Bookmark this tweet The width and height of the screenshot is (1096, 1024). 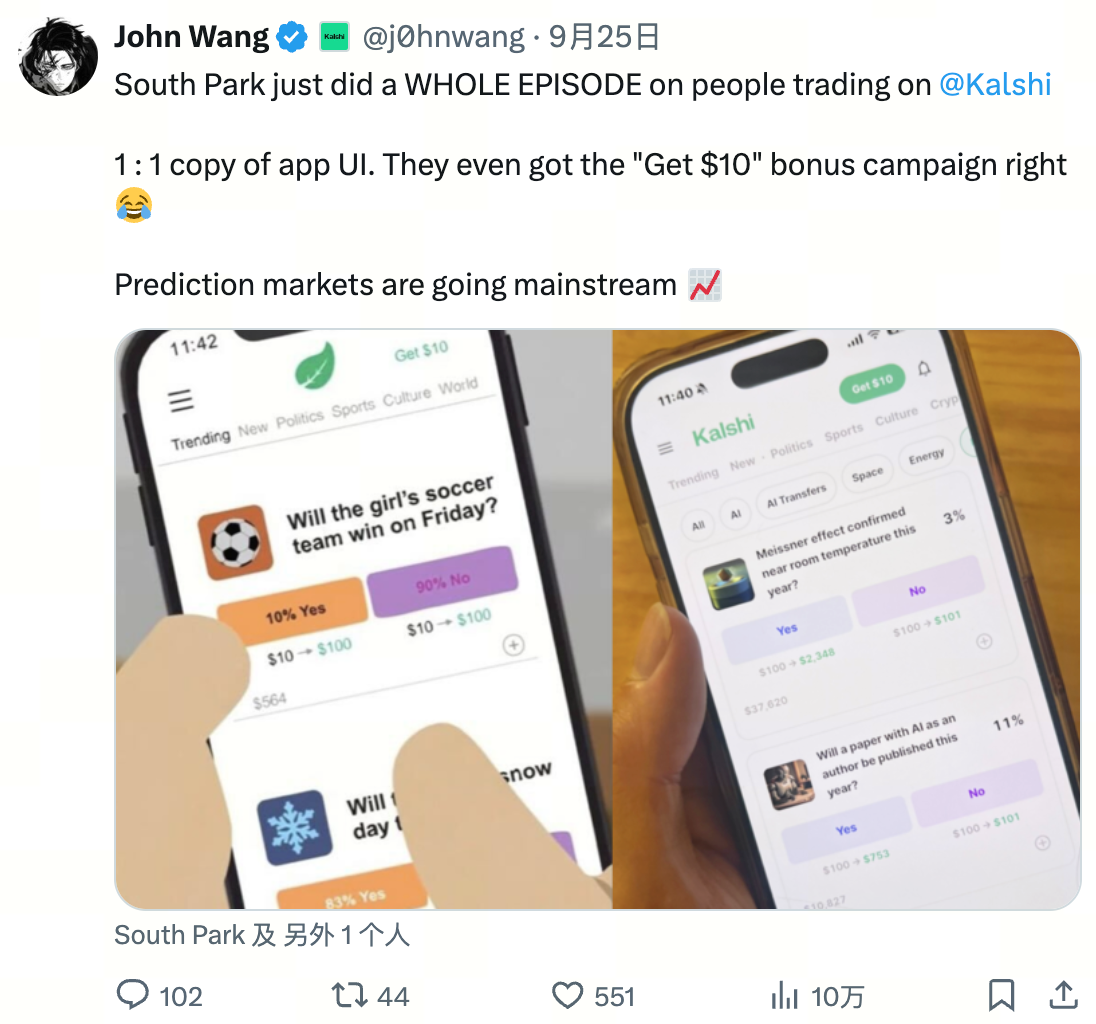pos(1001,995)
